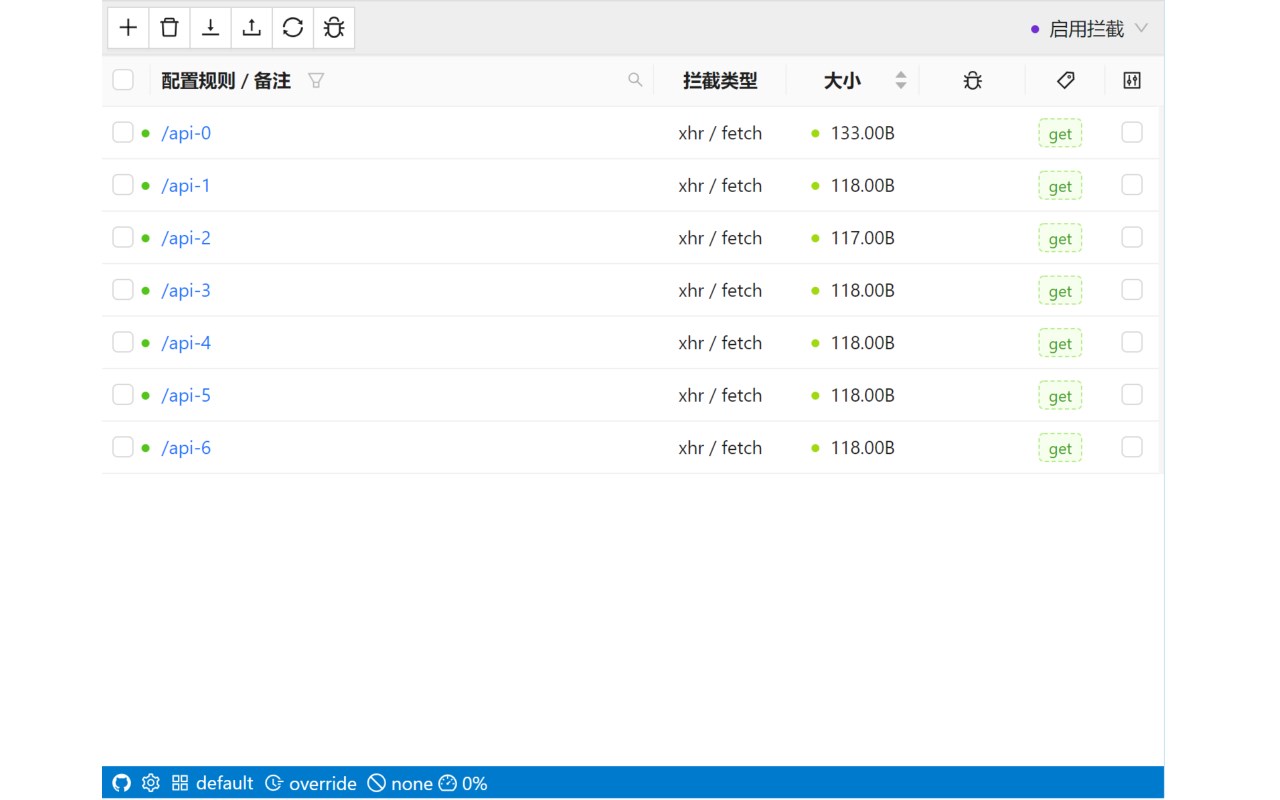Click the get tag in /api-3 row
The height and width of the screenshot is (800, 1280).
pos(1060,291)
